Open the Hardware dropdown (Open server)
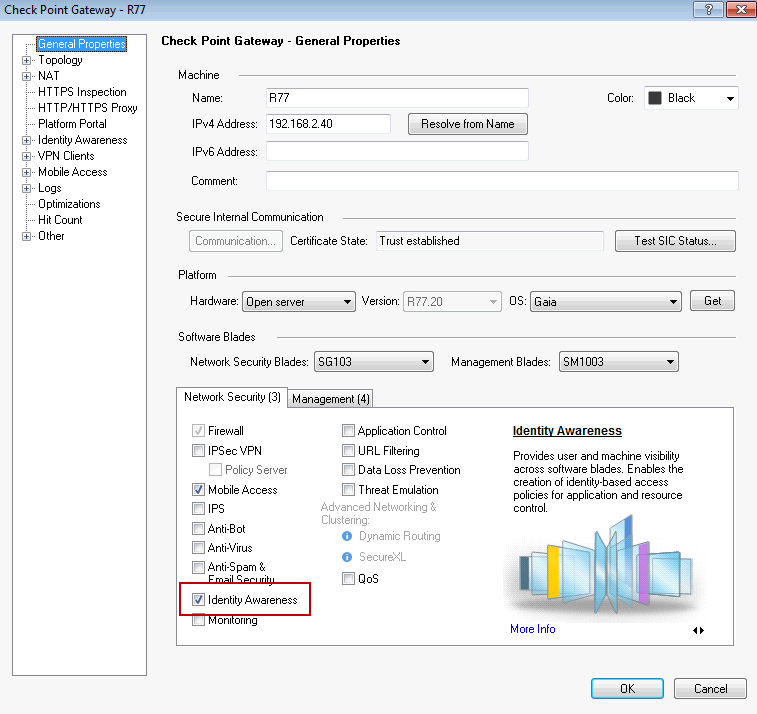Viewport: 757px width, 714px height. click(x=299, y=302)
